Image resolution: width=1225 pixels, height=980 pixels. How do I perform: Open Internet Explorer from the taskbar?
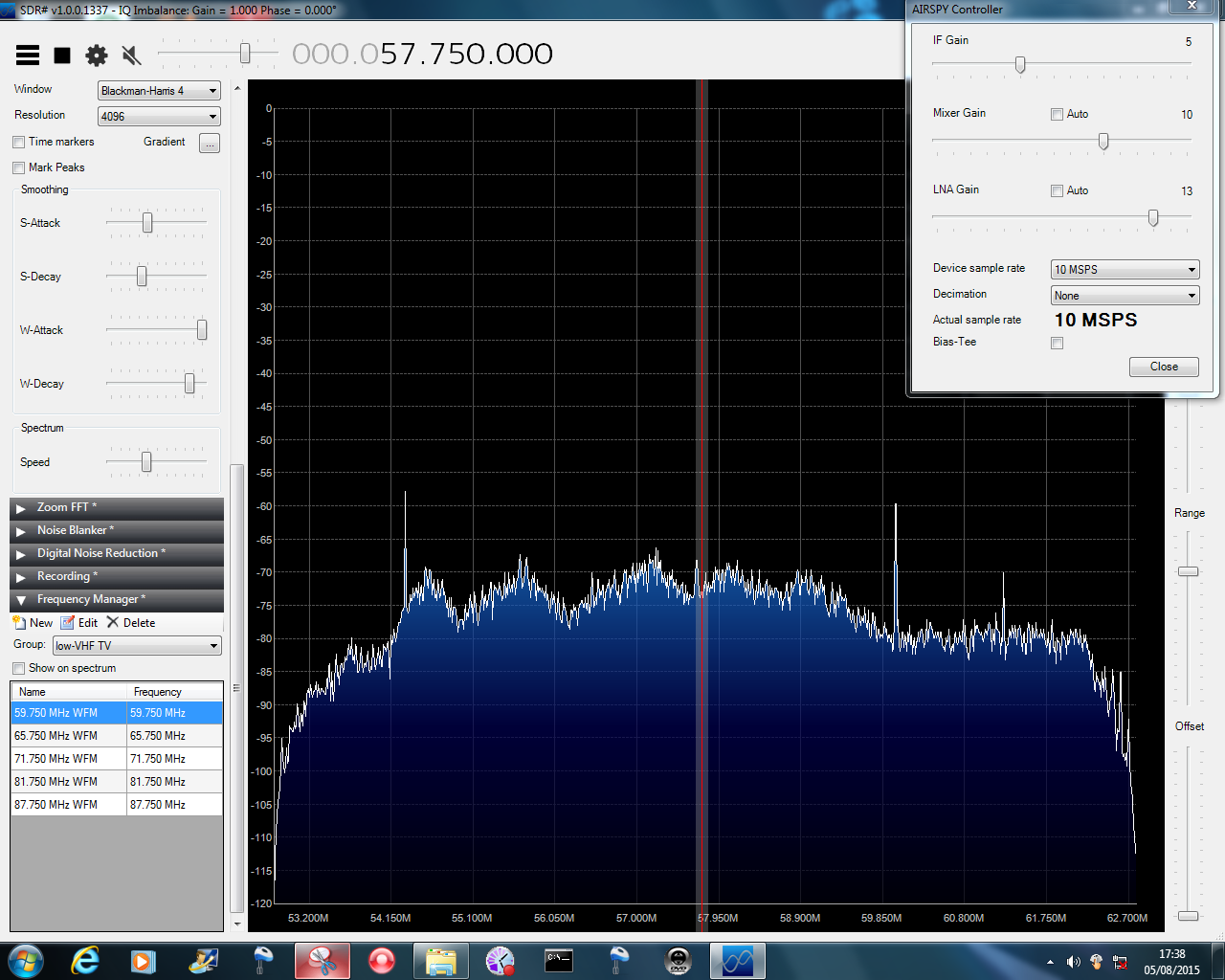[x=85, y=960]
